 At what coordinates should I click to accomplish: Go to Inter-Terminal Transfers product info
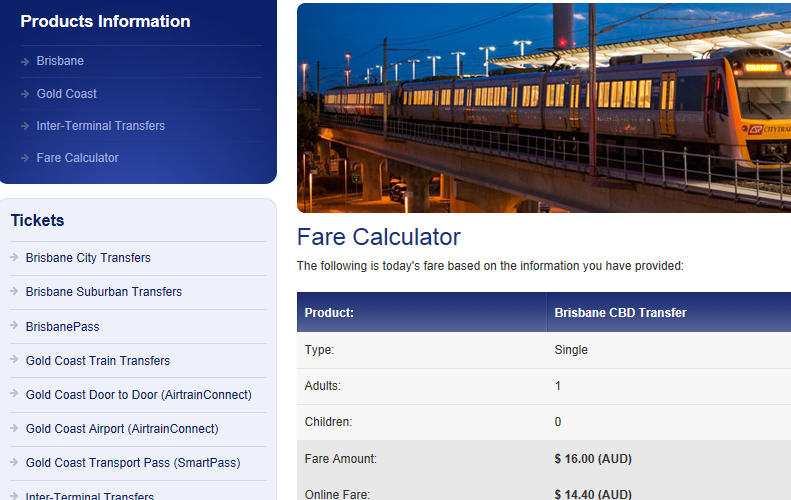(100, 126)
